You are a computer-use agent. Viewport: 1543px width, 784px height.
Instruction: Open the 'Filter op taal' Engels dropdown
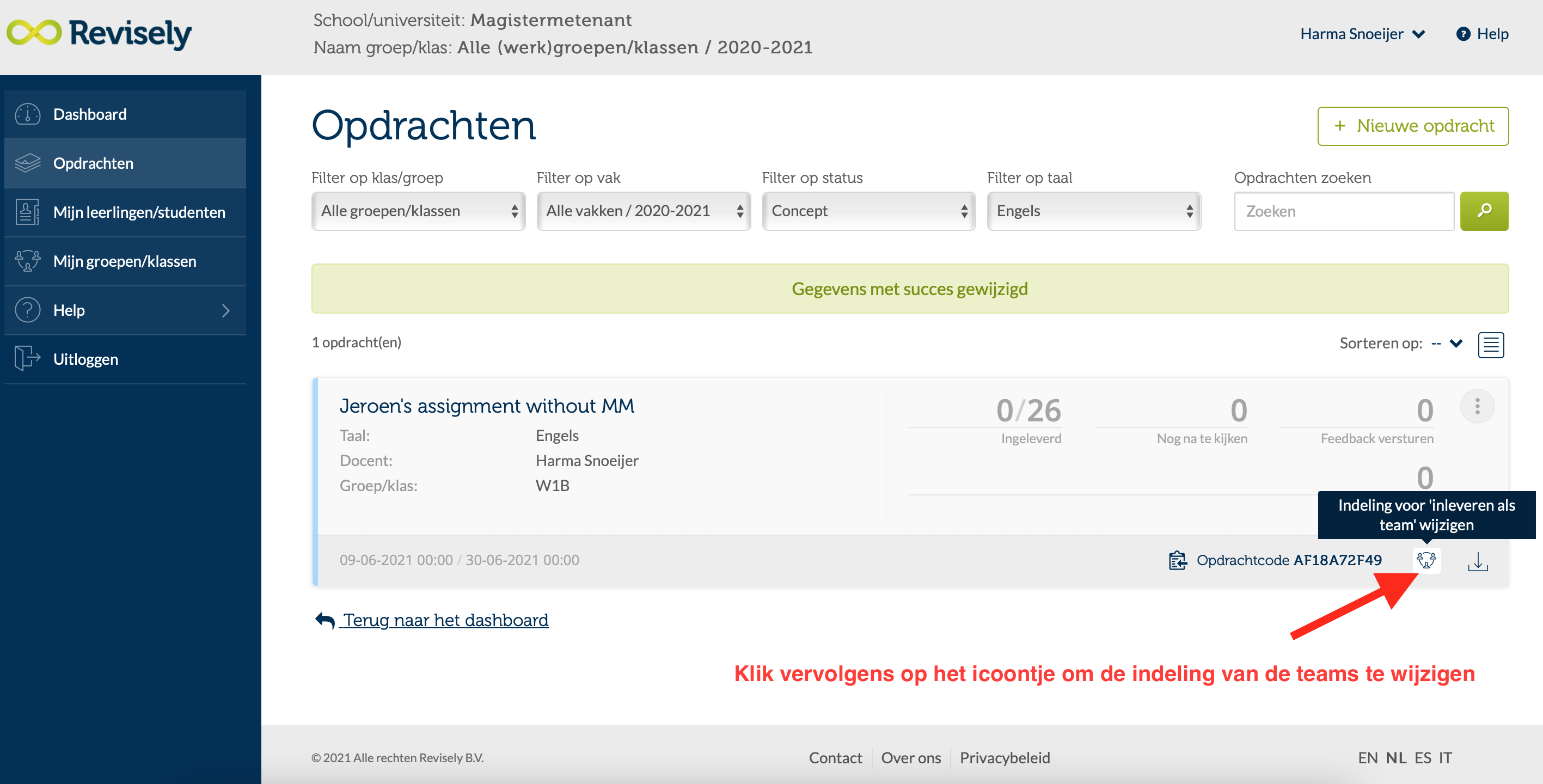coord(1093,211)
